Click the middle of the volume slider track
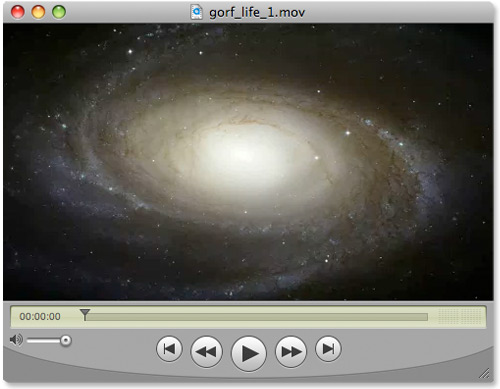The width and height of the screenshot is (500, 389). (x=44, y=340)
